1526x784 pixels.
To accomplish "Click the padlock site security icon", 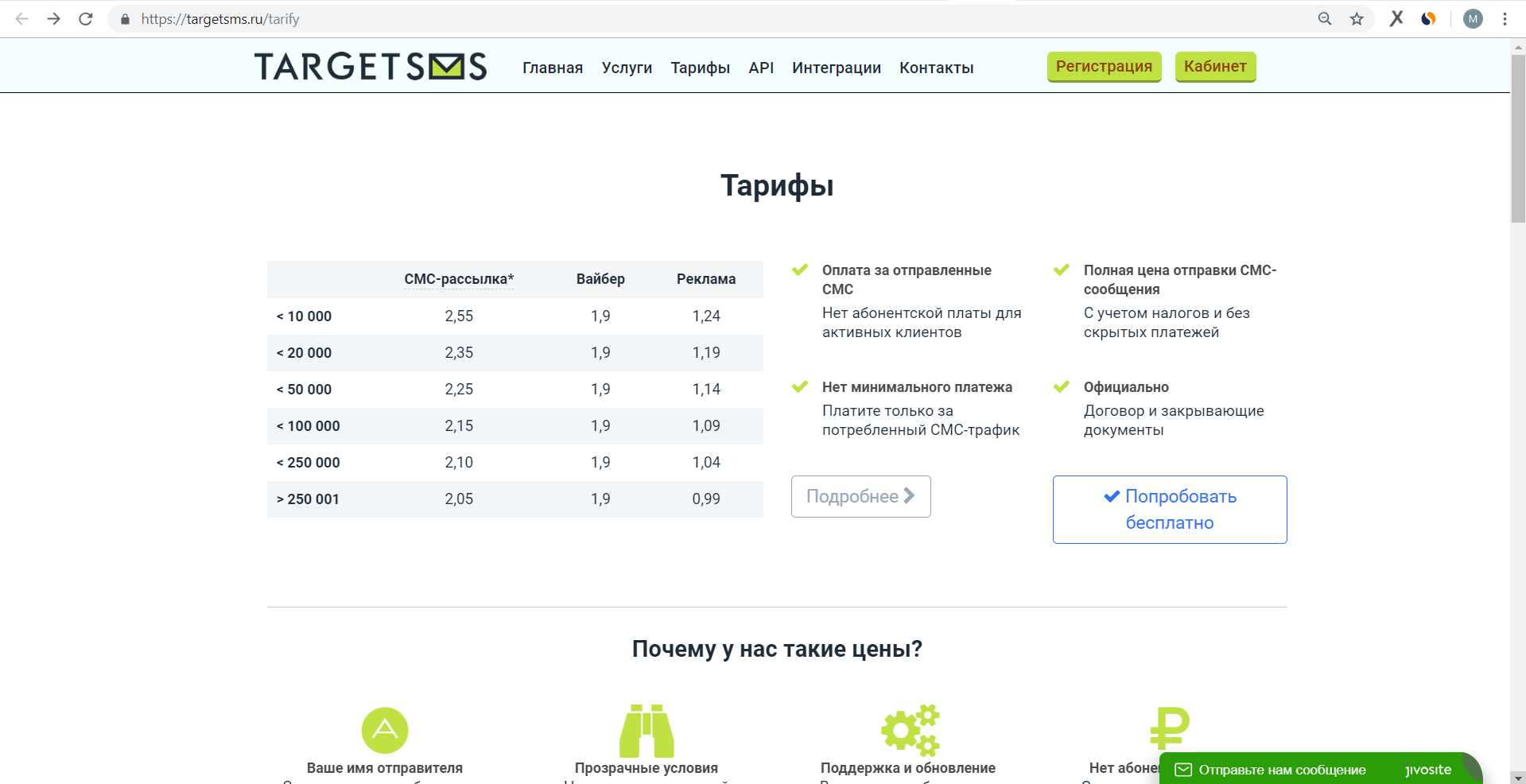I will point(125,19).
